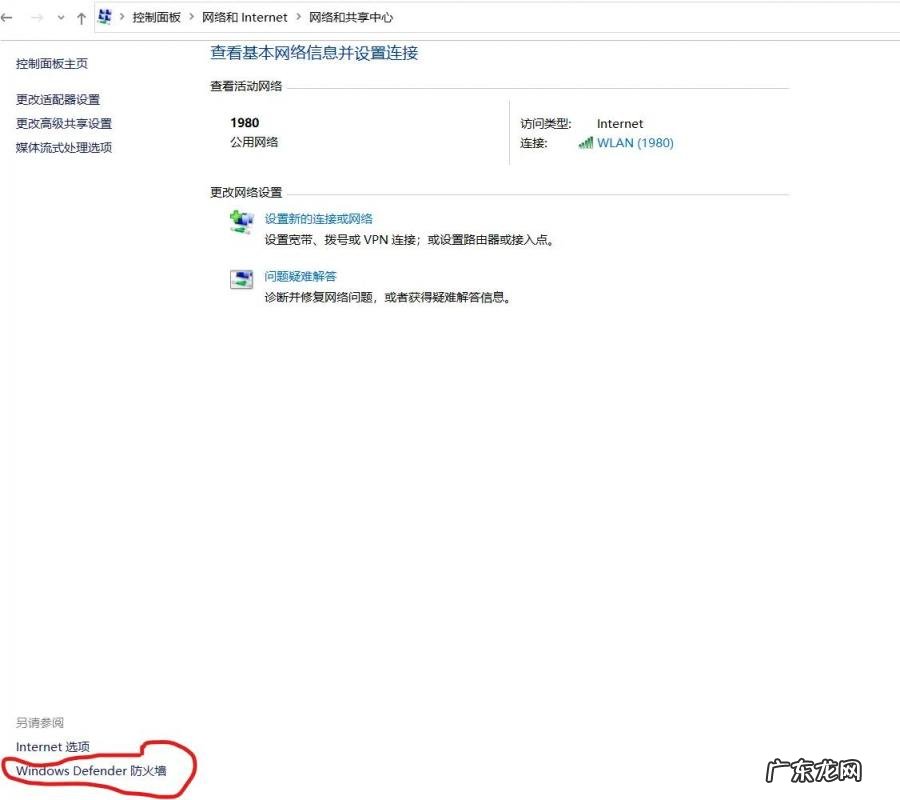This screenshot has height=800, width=900.
Task: Open Internet 选项 from the sidebar
Action: point(53,746)
